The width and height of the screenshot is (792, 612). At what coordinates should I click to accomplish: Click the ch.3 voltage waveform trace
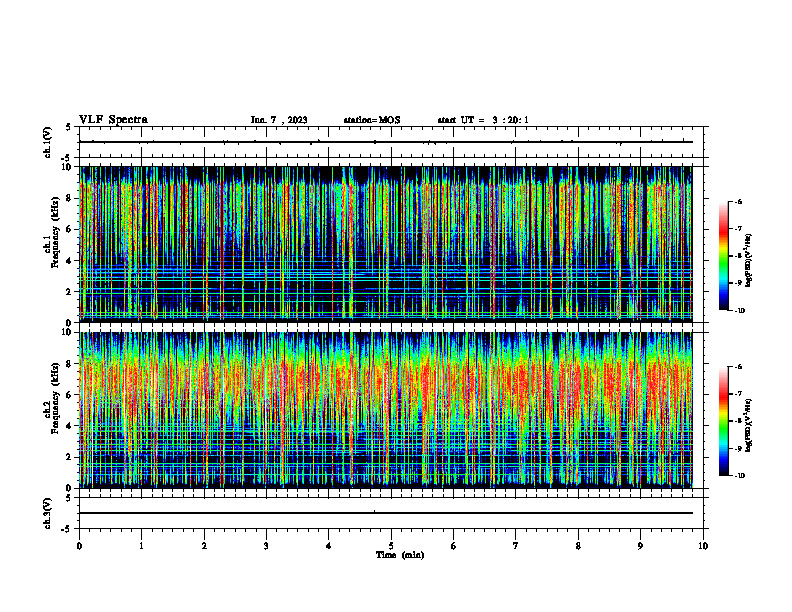point(386,513)
